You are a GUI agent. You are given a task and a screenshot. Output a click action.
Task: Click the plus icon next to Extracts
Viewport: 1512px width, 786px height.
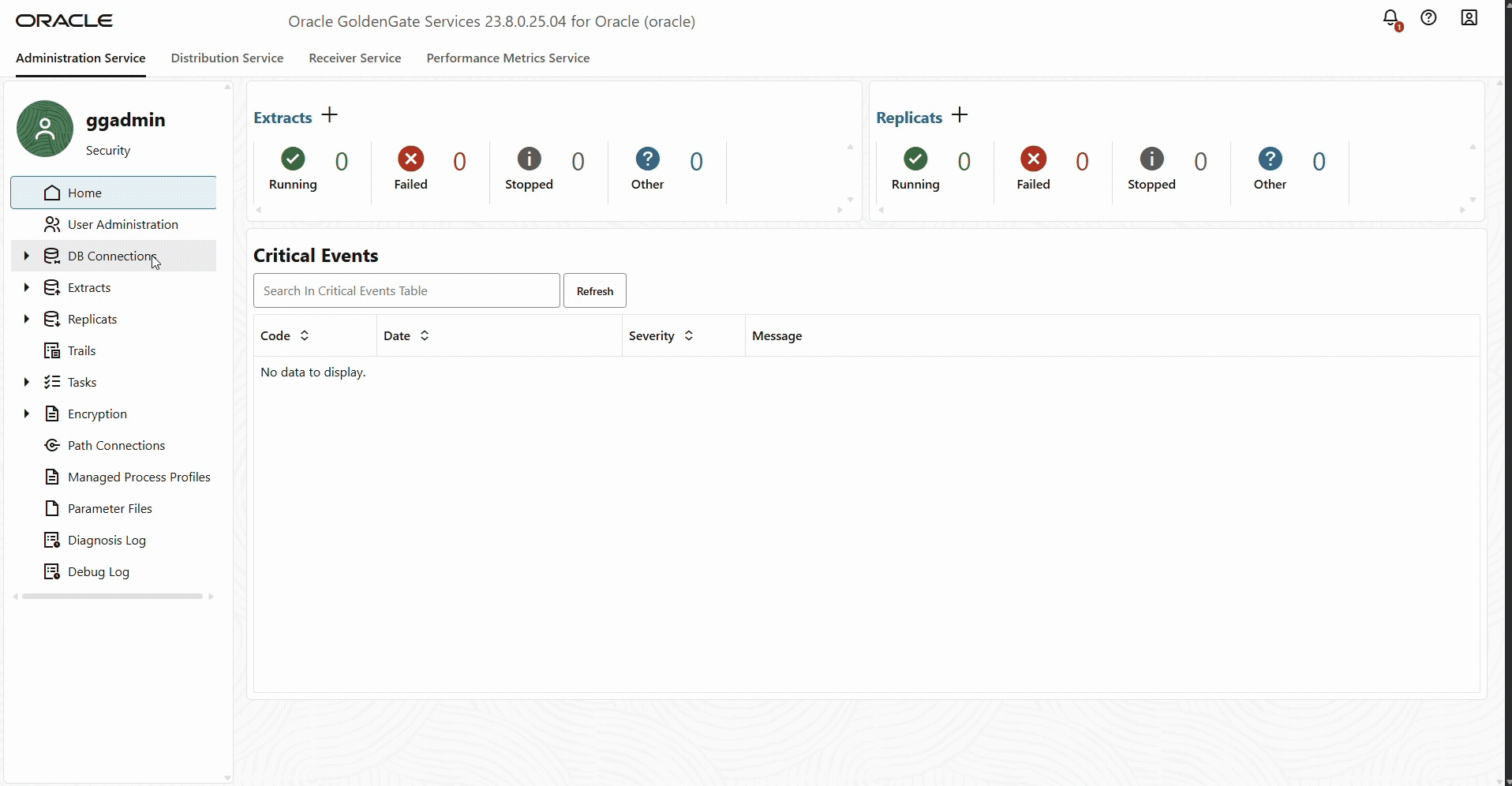(330, 115)
